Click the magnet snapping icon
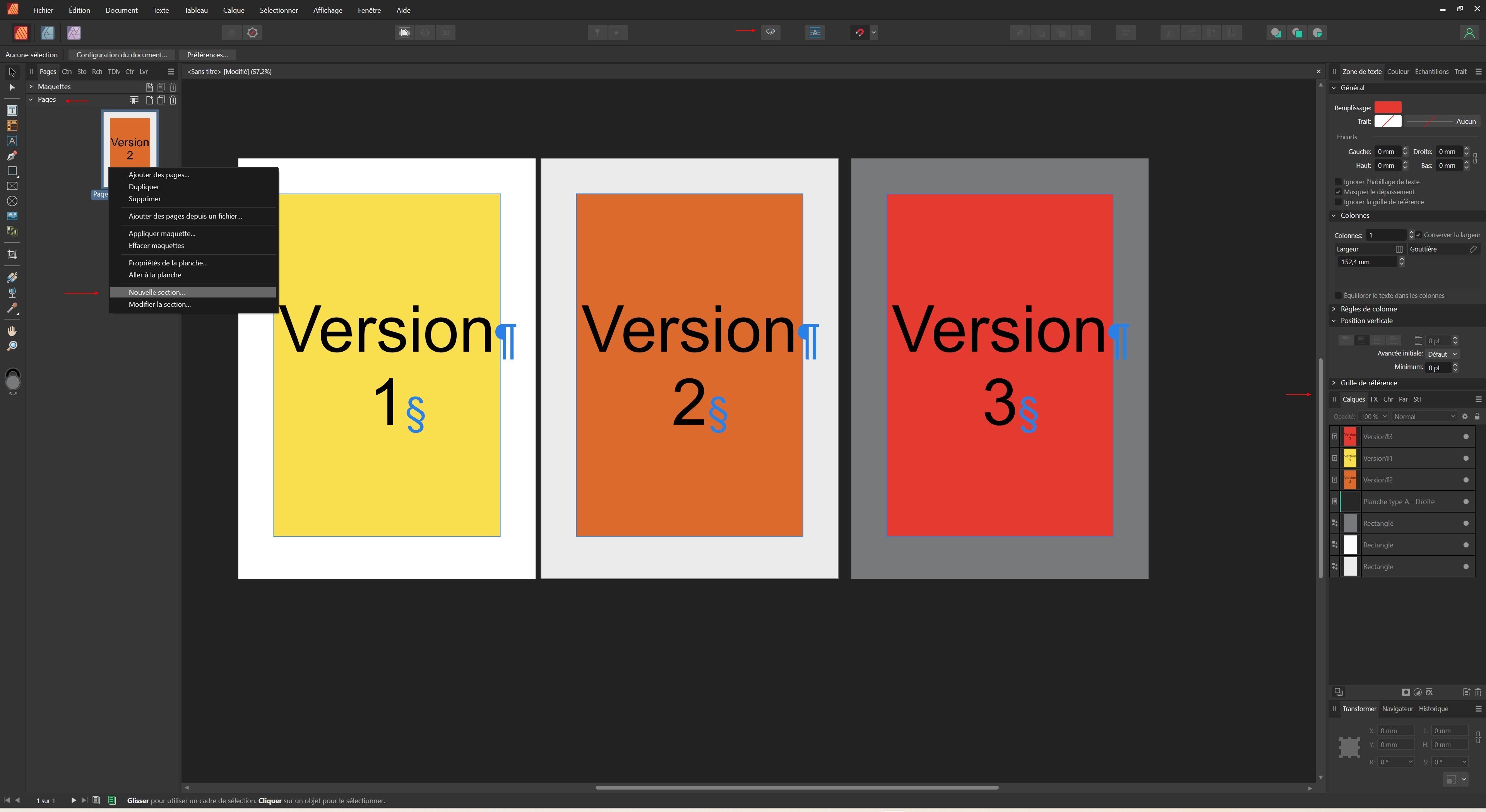This screenshot has height=812, width=1486. (x=859, y=32)
